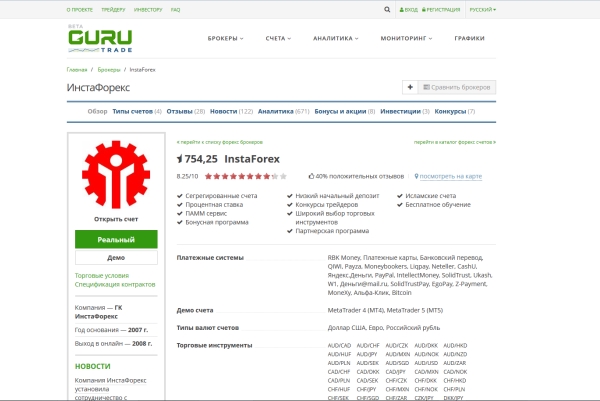This screenshot has height=401, width=600.
Task: Open the Регистрация link
Action: (441, 10)
